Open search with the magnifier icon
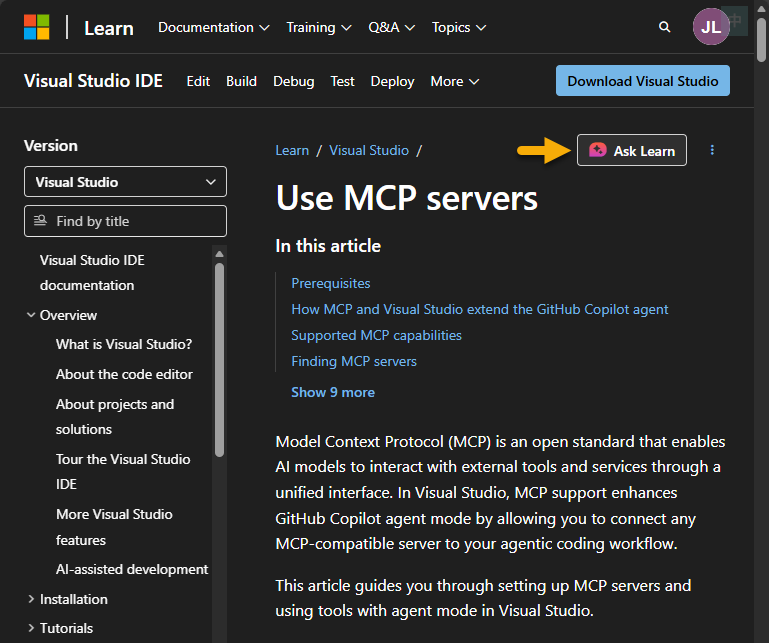 (665, 27)
